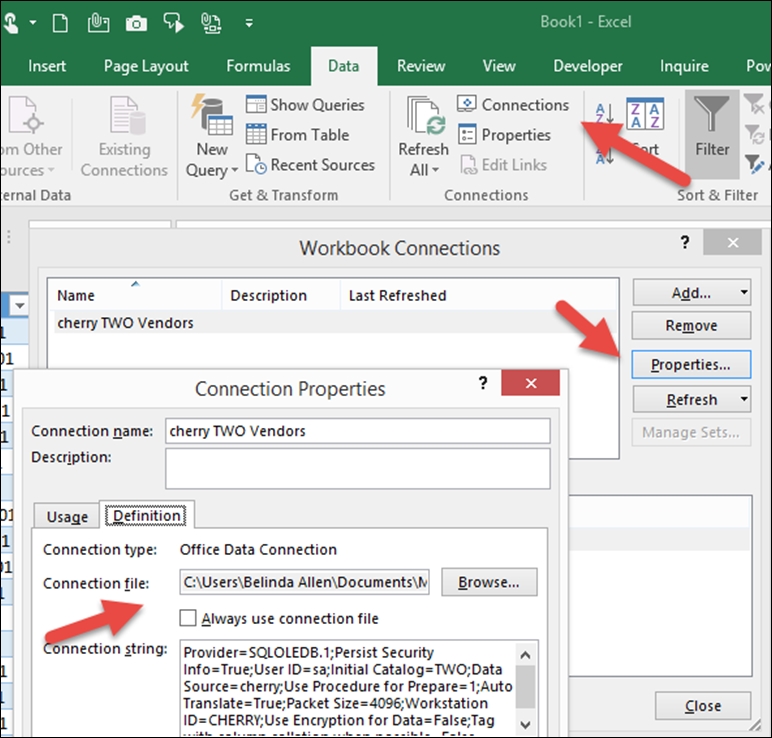Switch to the Formulas ribbon tab
The height and width of the screenshot is (738, 772).
tap(258, 66)
